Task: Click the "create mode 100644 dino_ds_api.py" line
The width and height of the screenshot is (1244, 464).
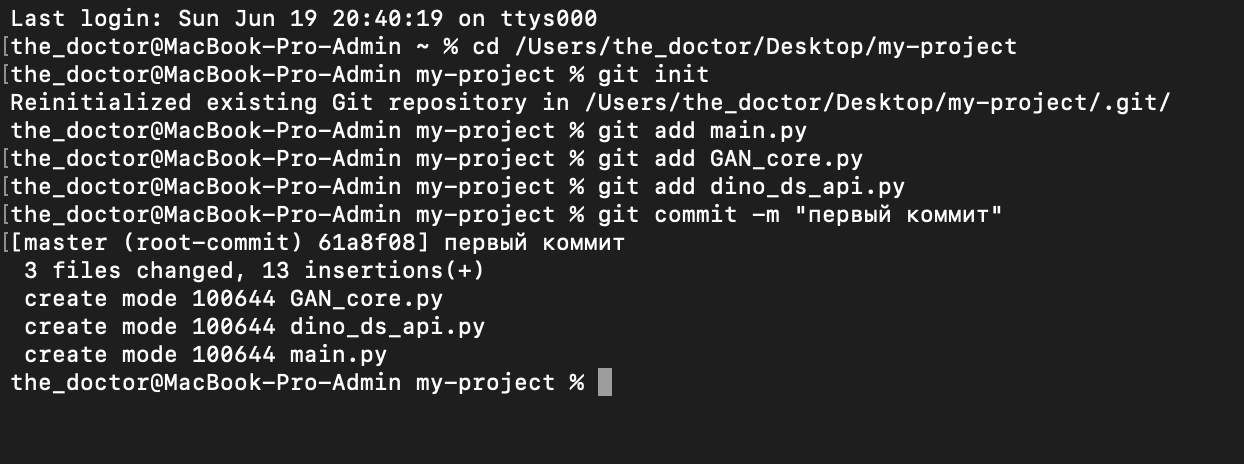Action: [x=254, y=327]
